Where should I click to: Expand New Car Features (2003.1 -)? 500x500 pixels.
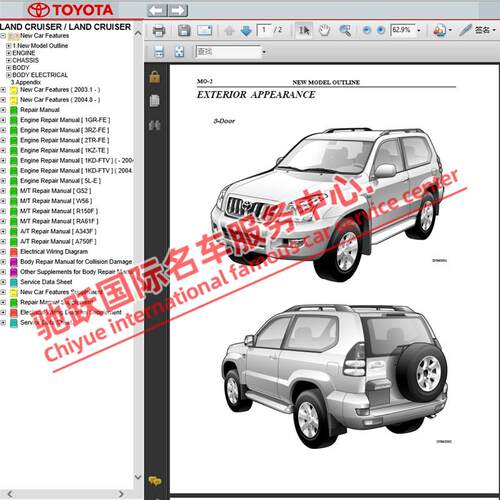[x=3, y=90]
